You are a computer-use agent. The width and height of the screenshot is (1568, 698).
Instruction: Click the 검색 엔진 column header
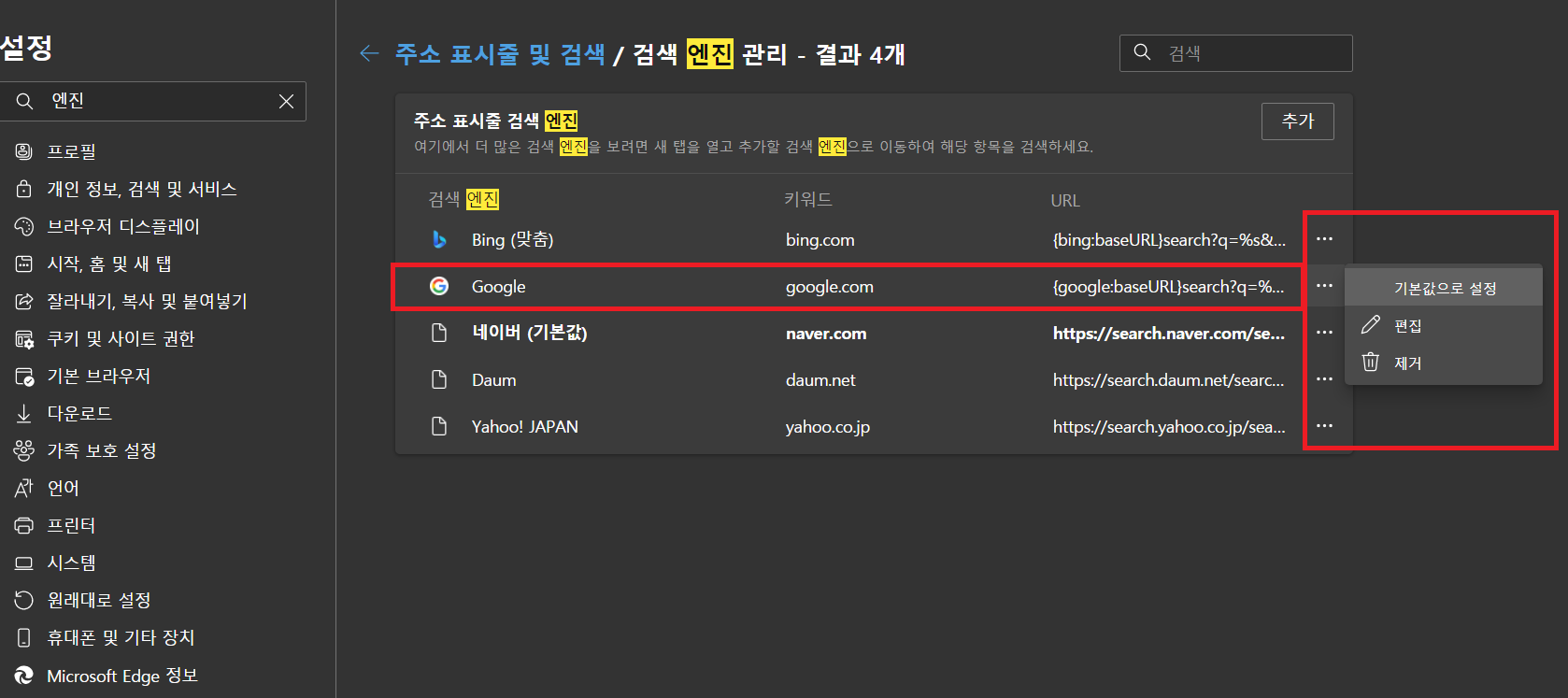(463, 199)
